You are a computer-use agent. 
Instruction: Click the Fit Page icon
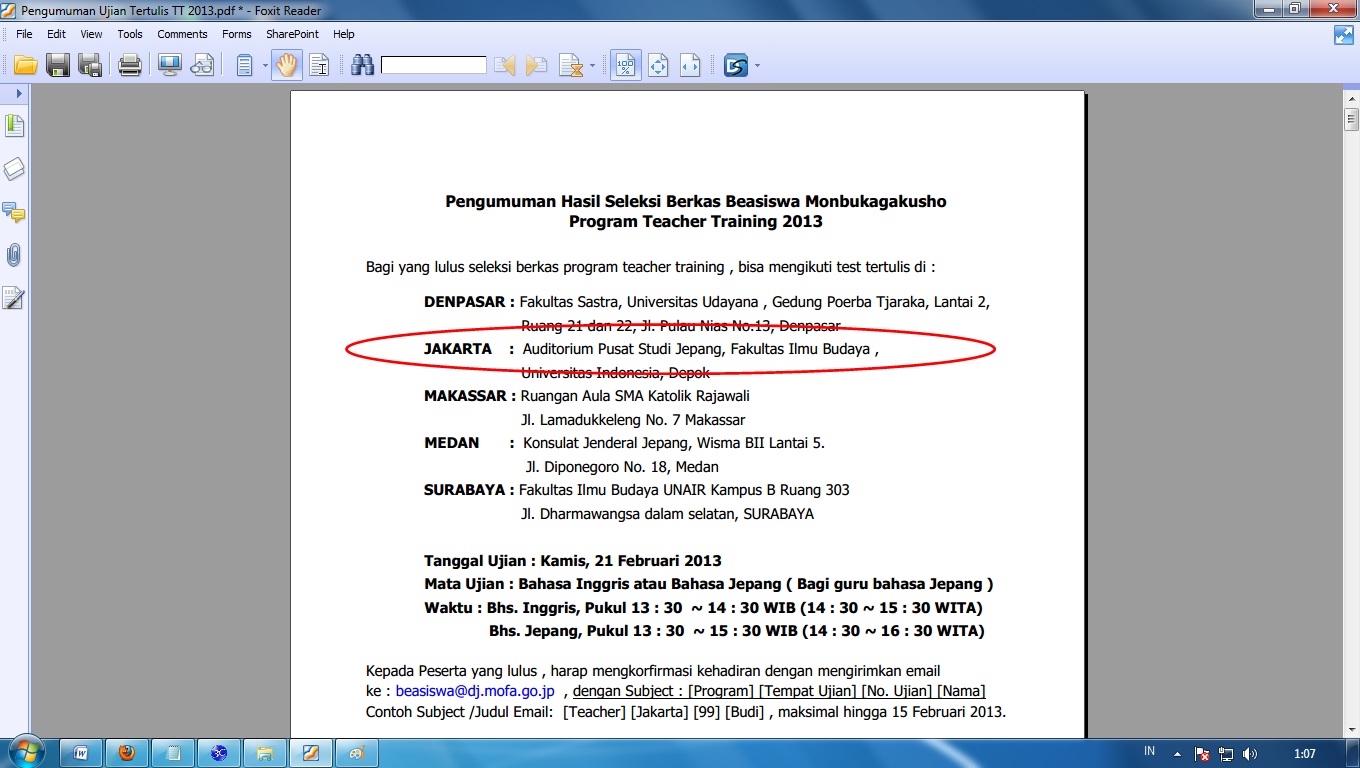658,66
